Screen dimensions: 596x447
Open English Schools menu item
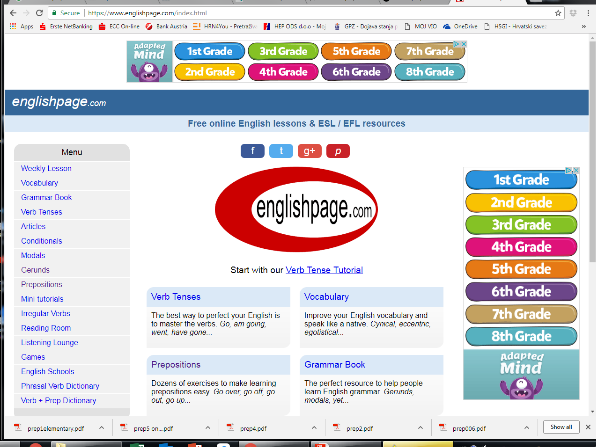(x=48, y=371)
